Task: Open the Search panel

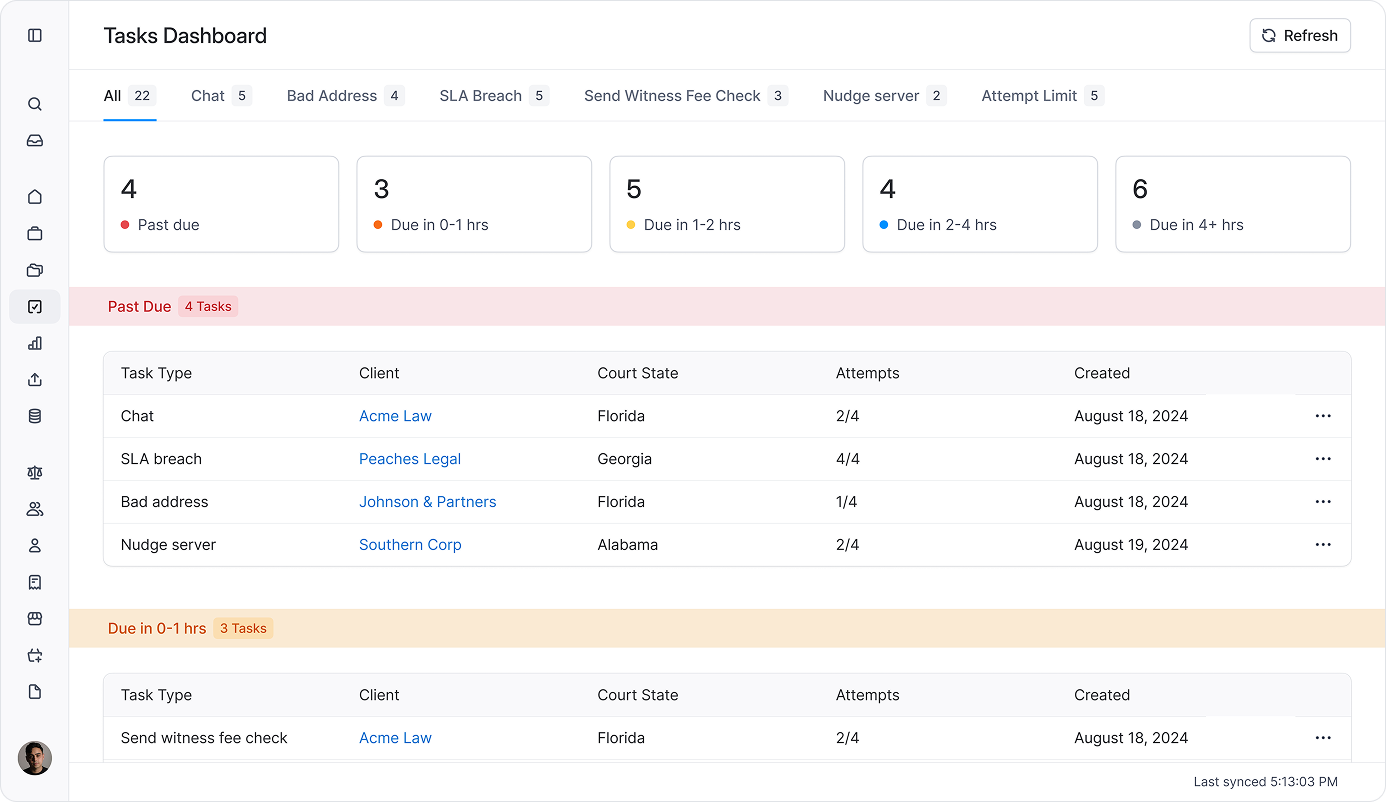Action: (x=35, y=103)
